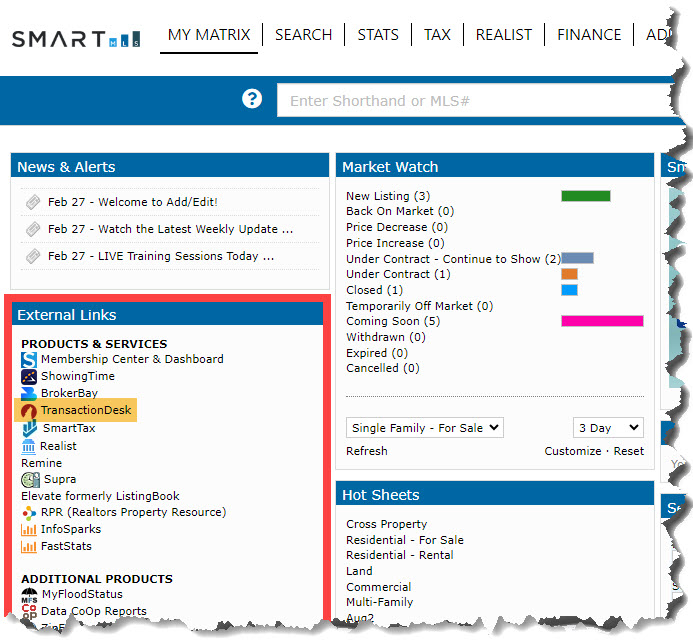The width and height of the screenshot is (693, 643).
Task: Open Temporarily Off Market (0)
Action: point(419,306)
